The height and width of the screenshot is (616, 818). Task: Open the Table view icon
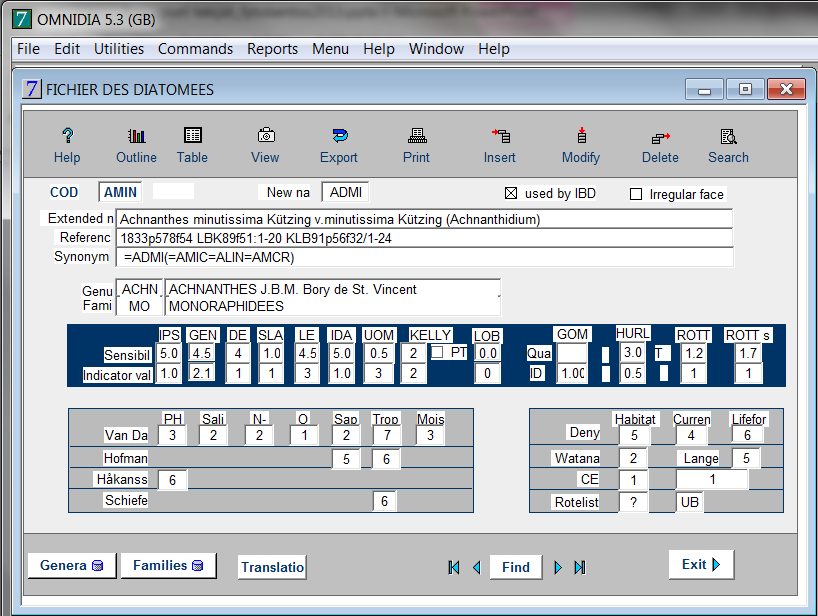193,136
